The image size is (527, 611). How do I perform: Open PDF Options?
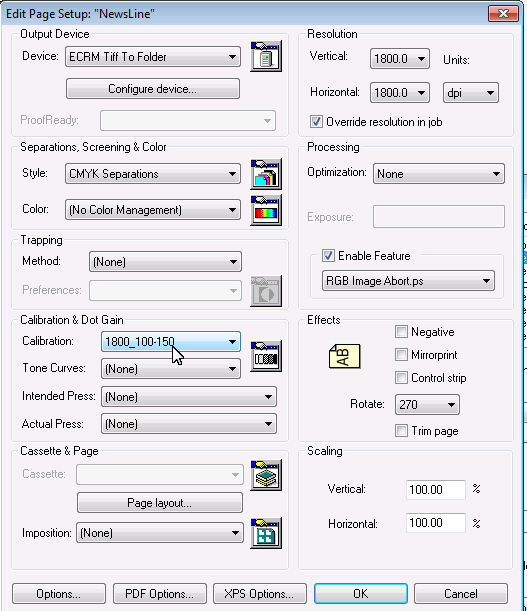pos(160,593)
